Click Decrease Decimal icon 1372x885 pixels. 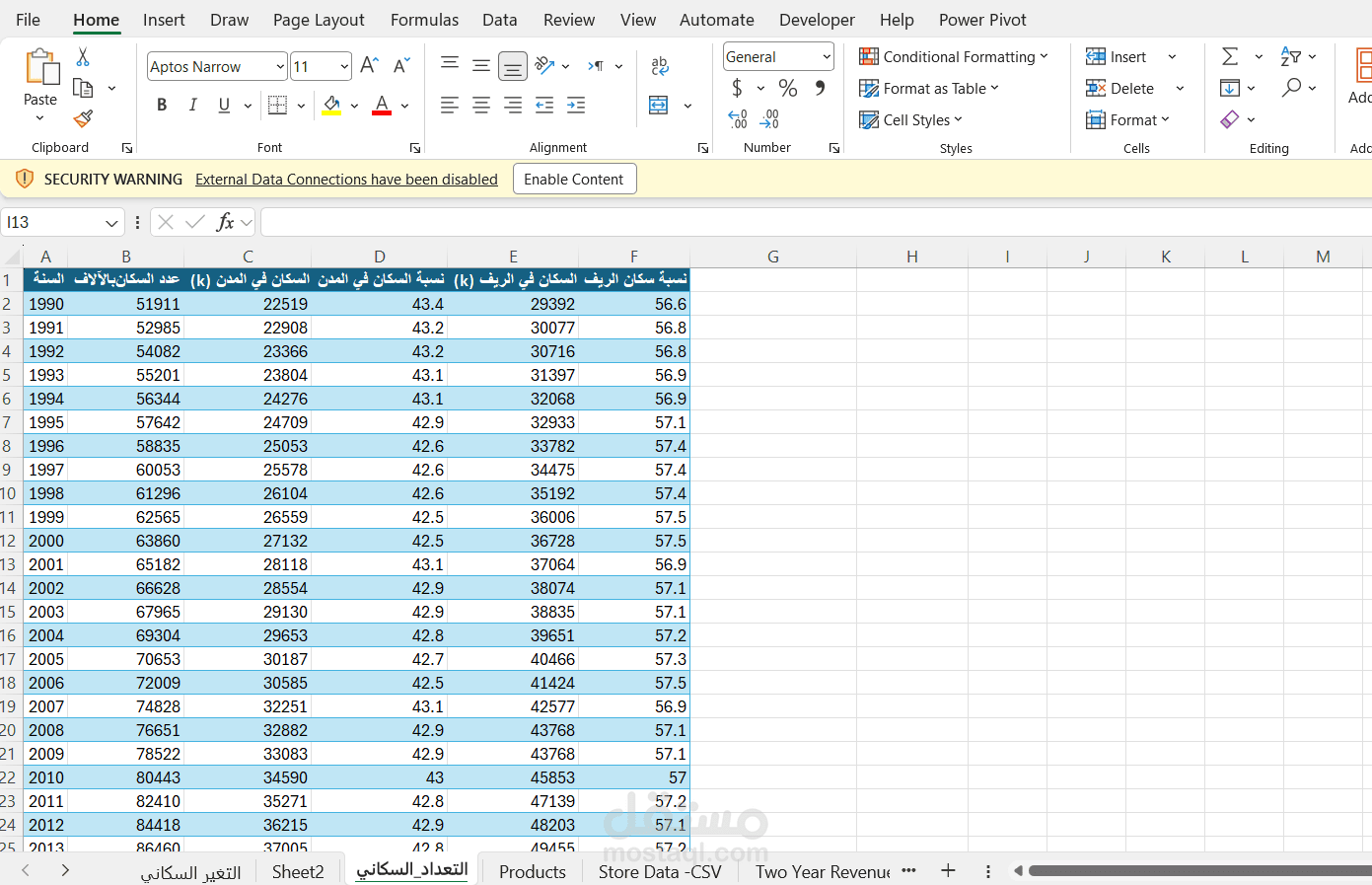tap(770, 119)
